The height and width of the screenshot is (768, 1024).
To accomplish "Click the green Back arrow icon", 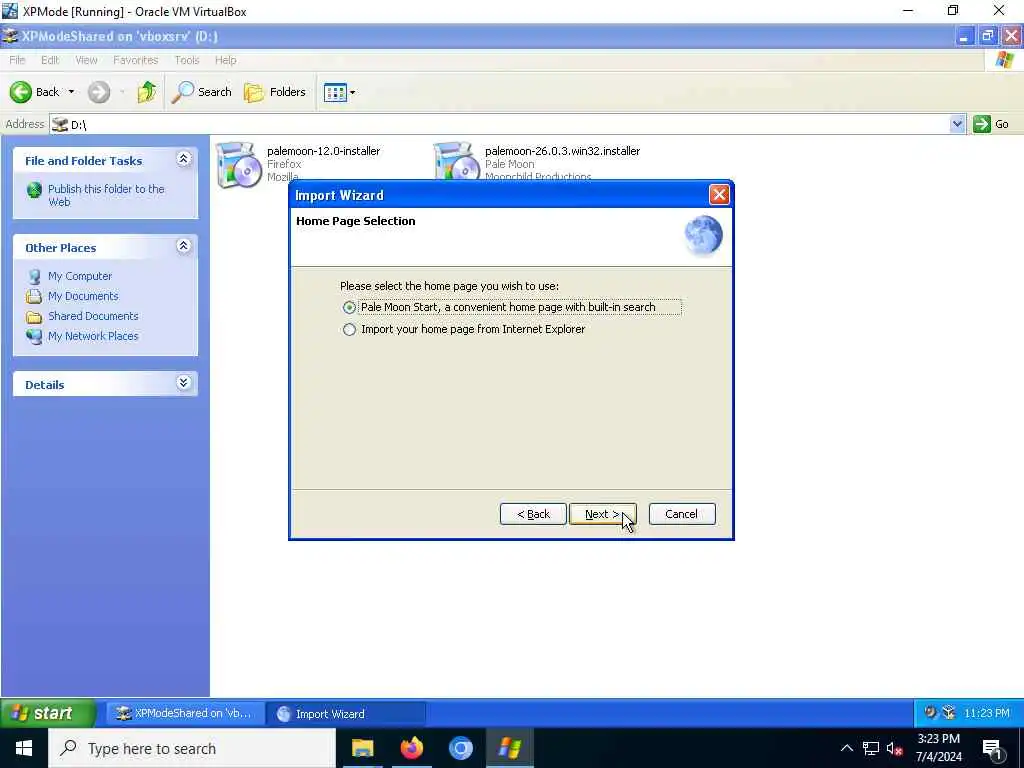I will point(21,92).
